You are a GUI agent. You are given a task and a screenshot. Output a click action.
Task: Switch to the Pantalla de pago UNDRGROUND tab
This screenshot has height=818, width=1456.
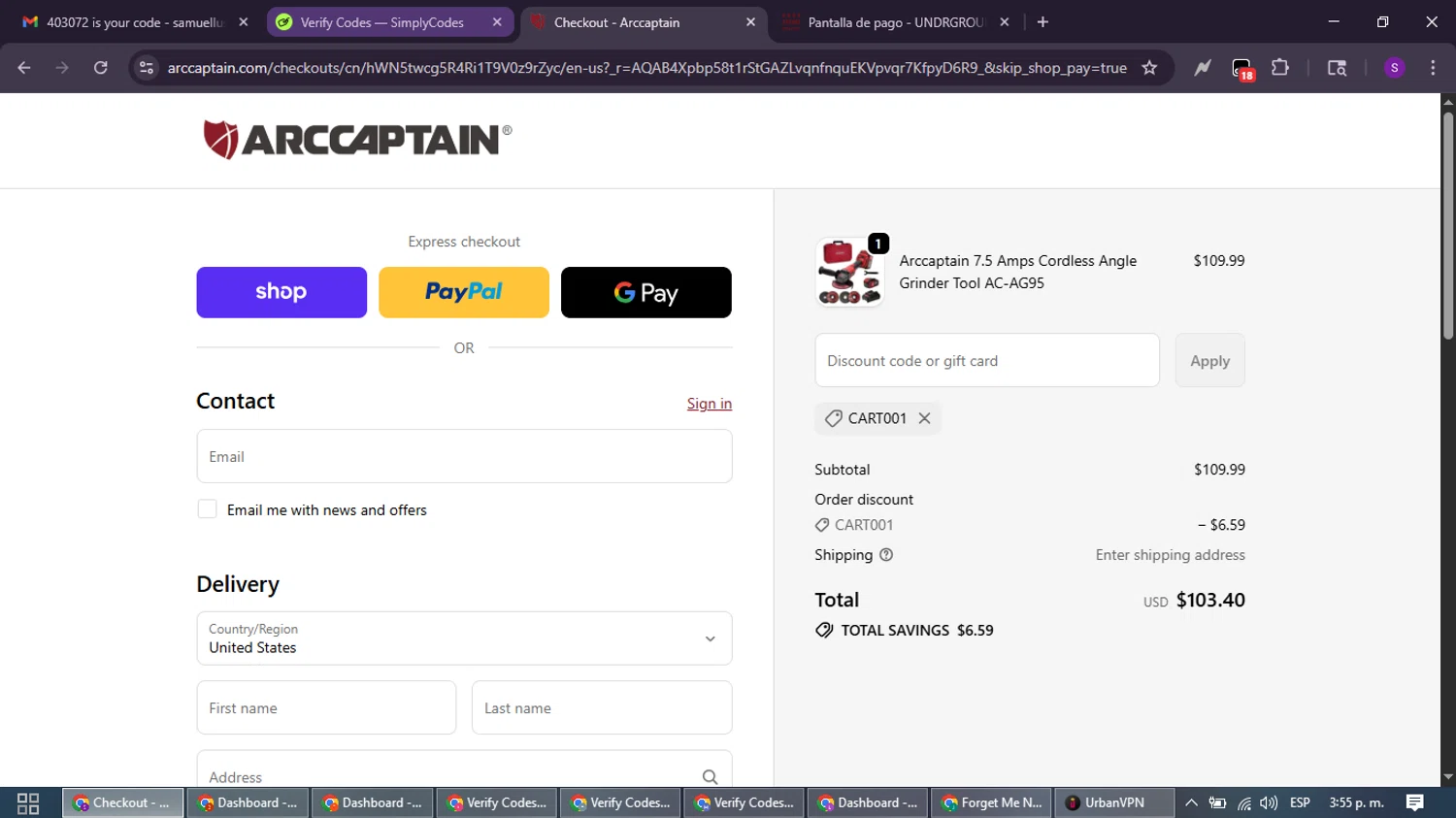click(895, 22)
